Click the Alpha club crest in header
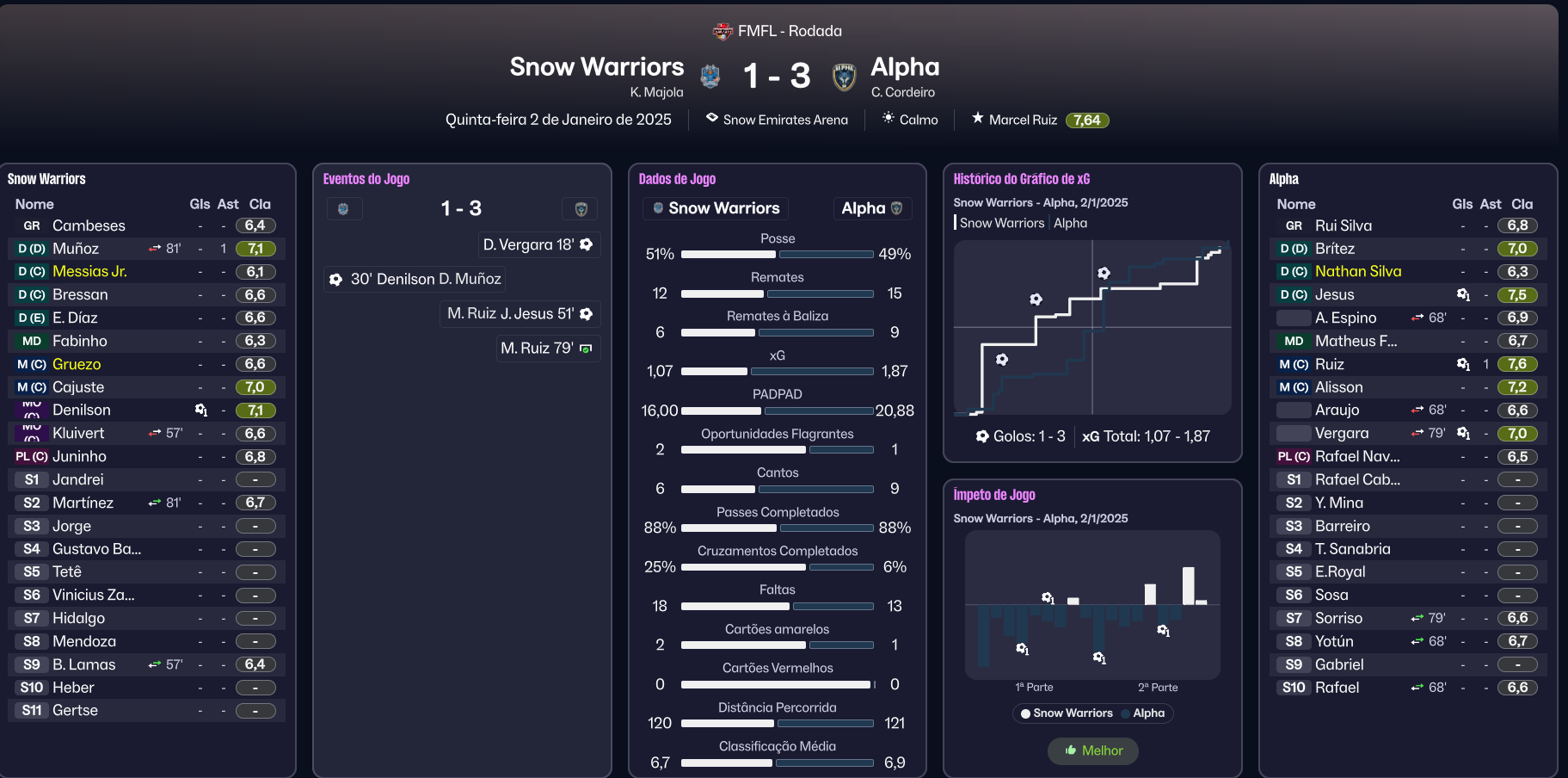1568x778 pixels. [845, 77]
